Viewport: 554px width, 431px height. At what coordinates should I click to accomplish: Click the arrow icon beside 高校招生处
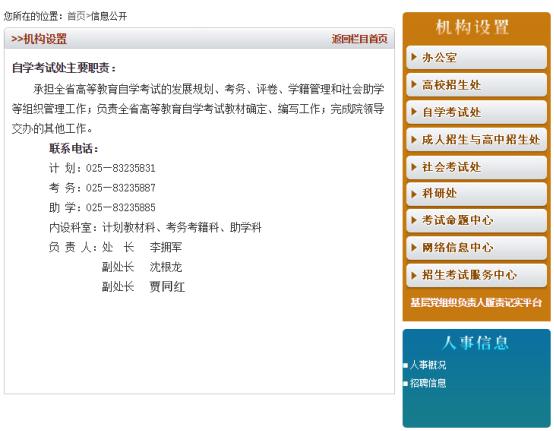pos(414,84)
